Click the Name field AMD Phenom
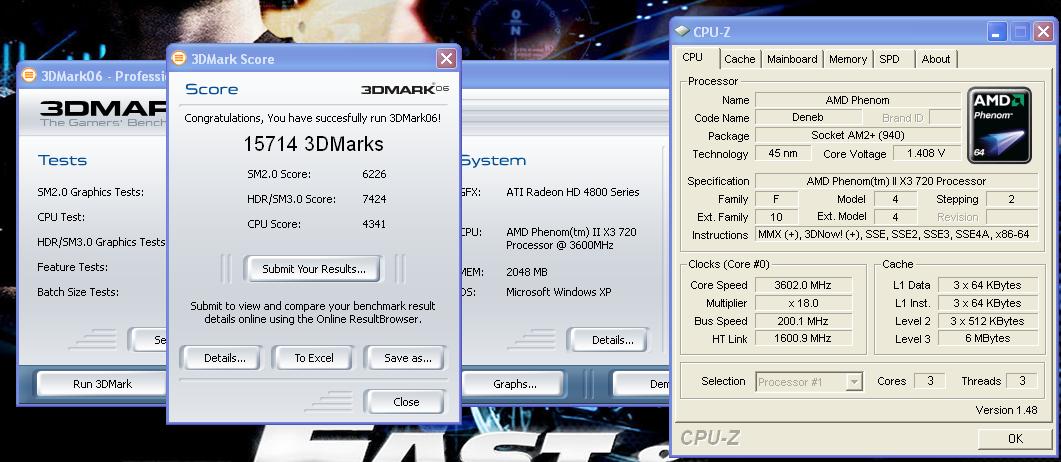1061x462 pixels. tap(857, 100)
